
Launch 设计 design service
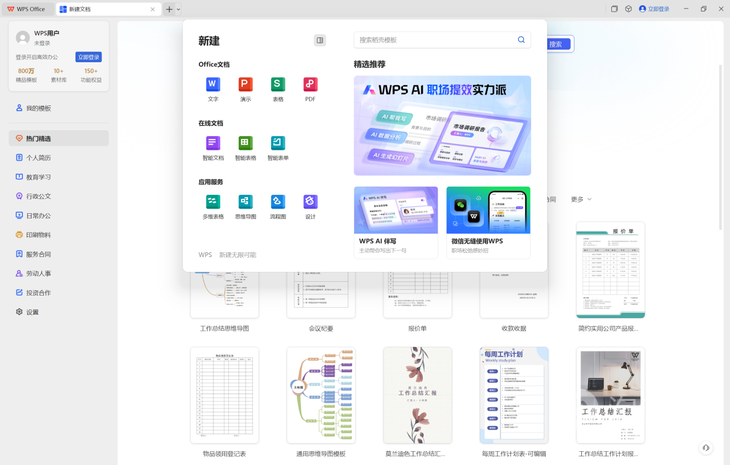310,207
